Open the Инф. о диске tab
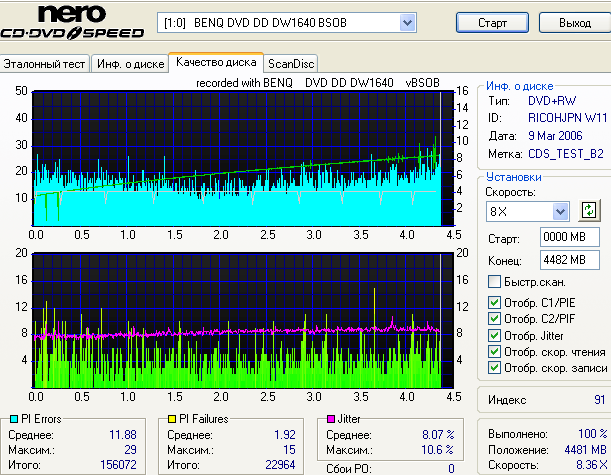 (x=131, y=64)
